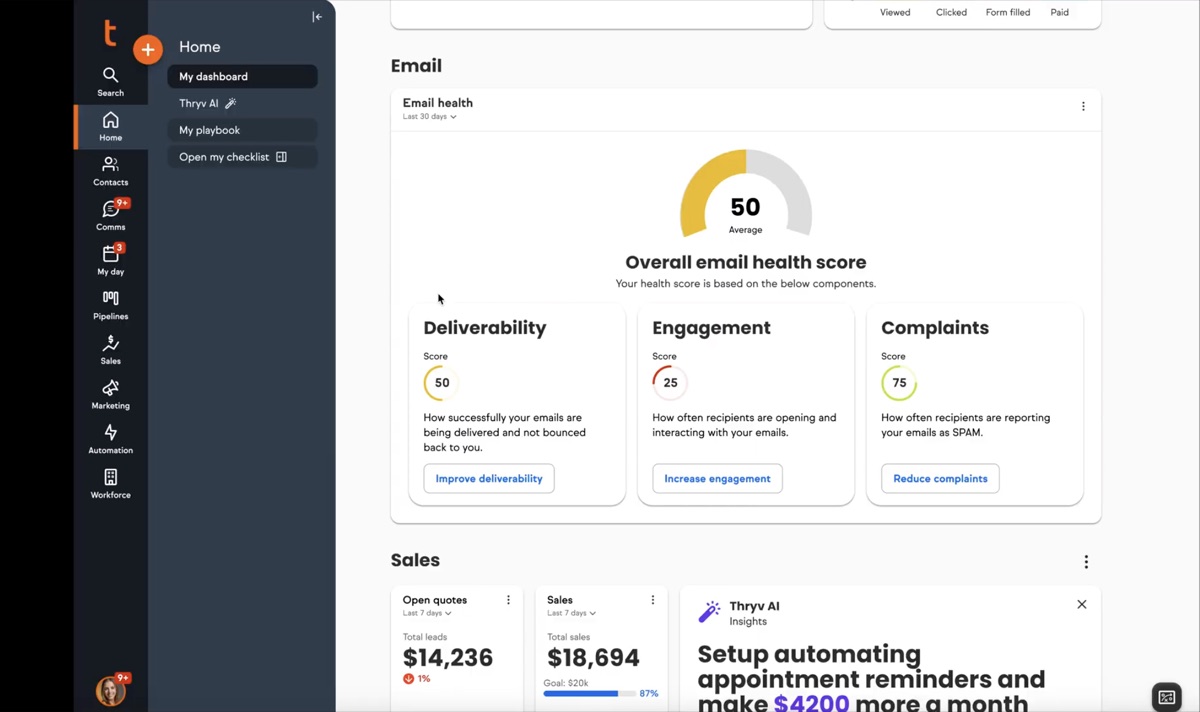Click the 87% goal progress label
Image resolution: width=1200 pixels, height=712 pixels.
tap(649, 693)
